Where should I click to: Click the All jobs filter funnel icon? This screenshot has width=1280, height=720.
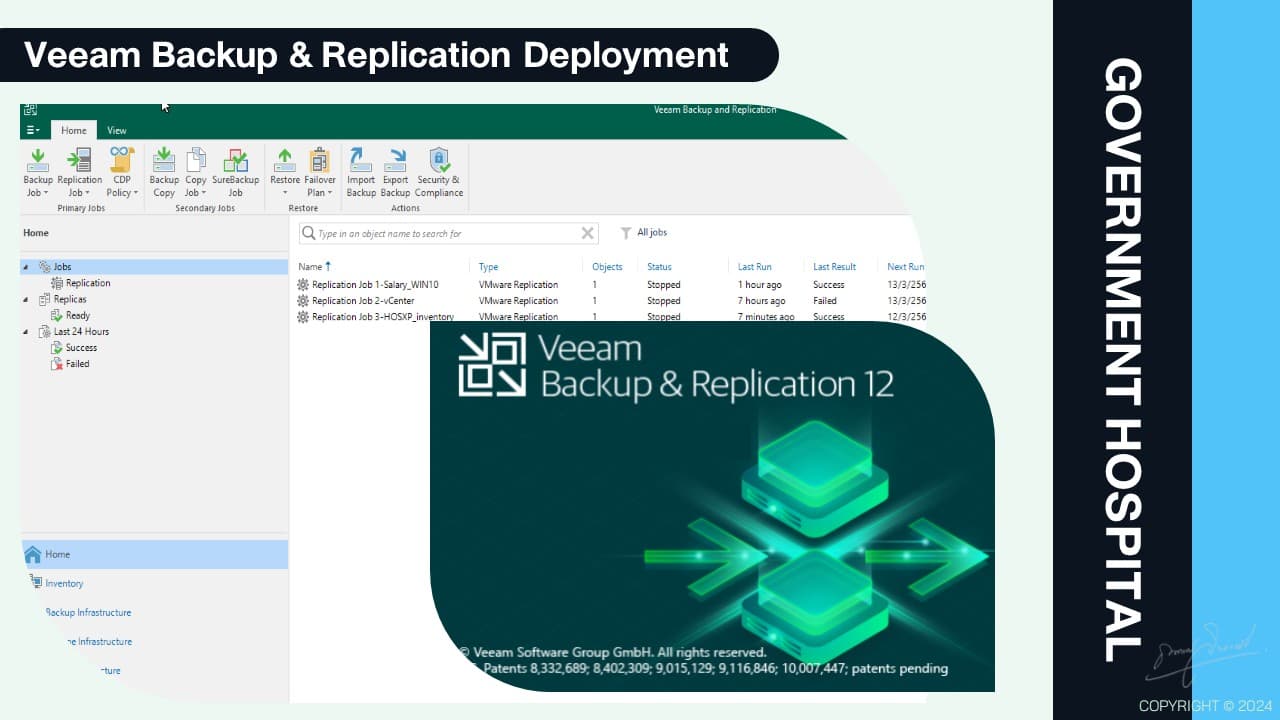click(626, 233)
